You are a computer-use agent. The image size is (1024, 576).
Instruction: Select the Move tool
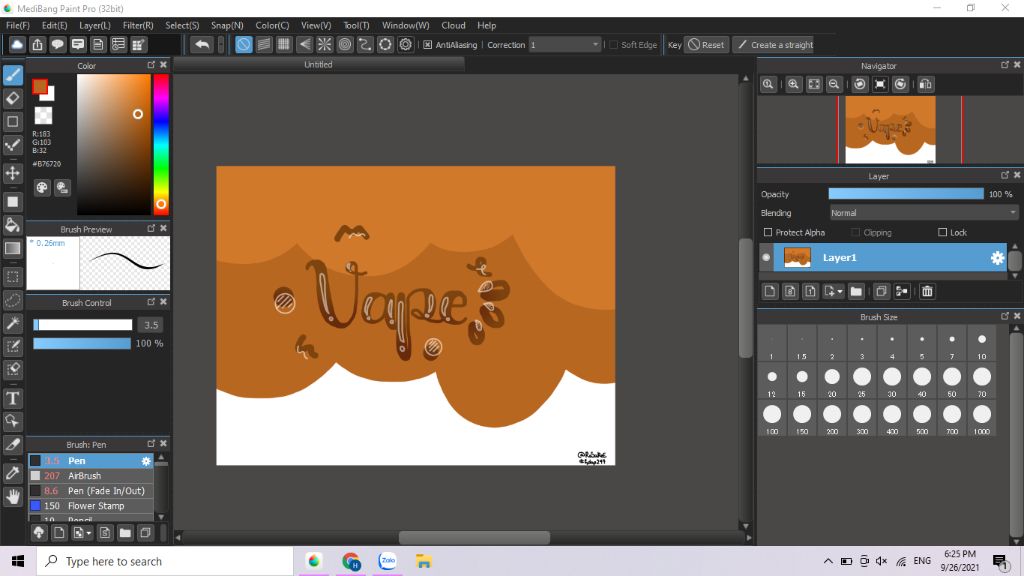(12, 173)
